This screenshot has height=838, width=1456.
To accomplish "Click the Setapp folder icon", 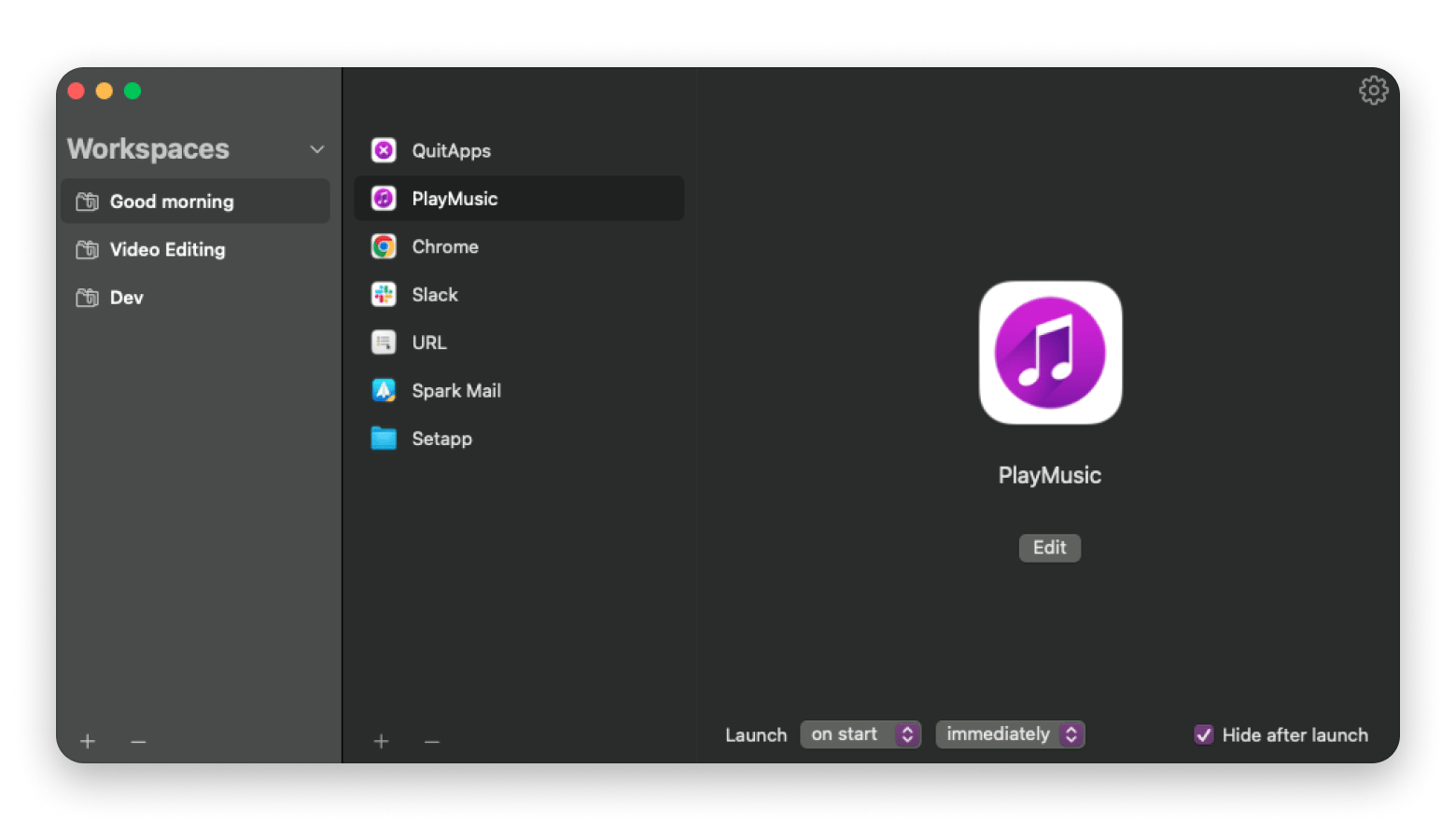I will 384,439.
